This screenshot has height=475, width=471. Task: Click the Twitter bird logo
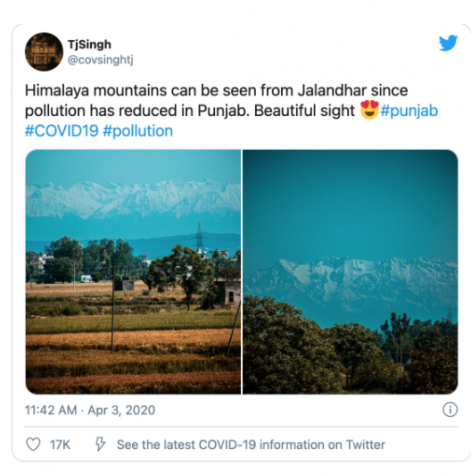click(448, 43)
